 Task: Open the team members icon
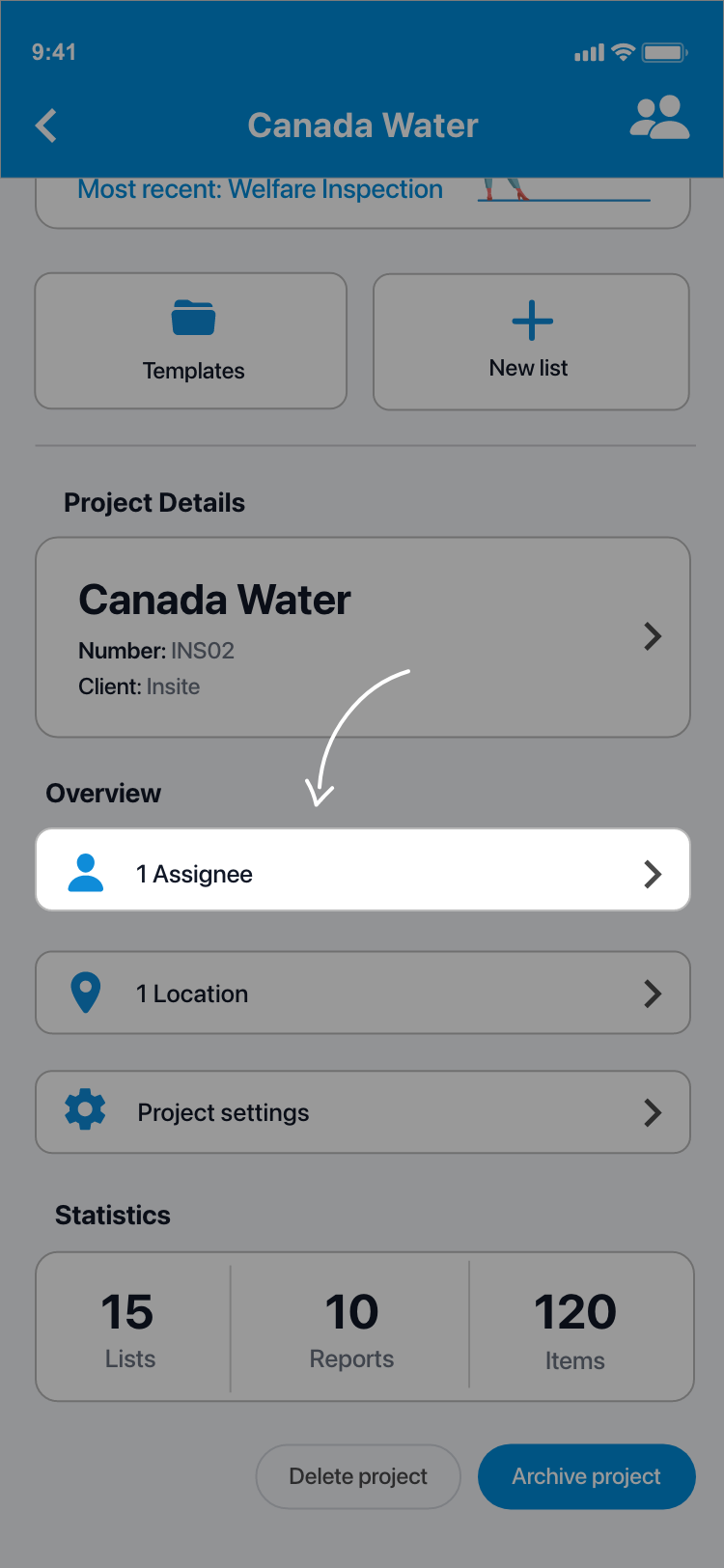tap(659, 119)
